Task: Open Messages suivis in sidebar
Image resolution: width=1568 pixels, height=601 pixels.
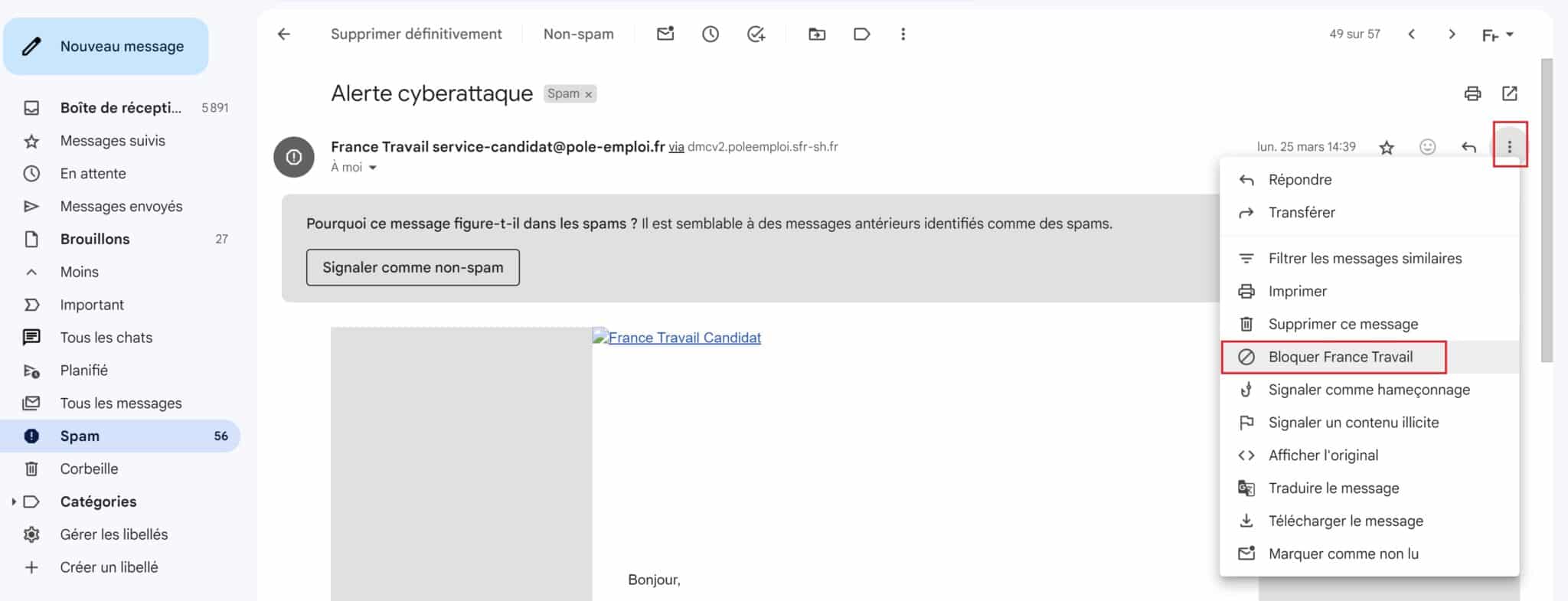Action: (x=121, y=141)
